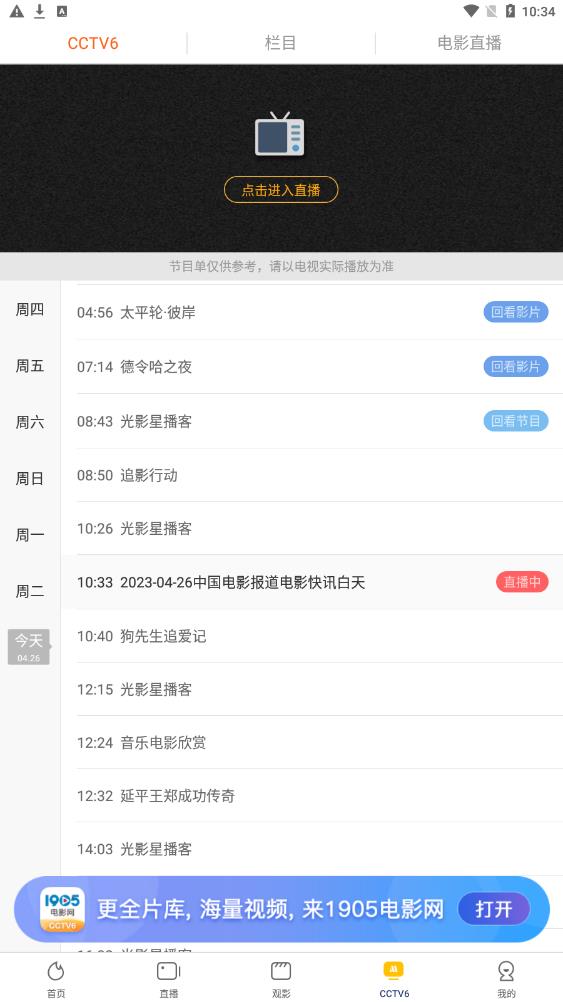Select the CCTV6 bottom navigation icon
Image resolution: width=563 pixels, height=1002 pixels.
[394, 970]
